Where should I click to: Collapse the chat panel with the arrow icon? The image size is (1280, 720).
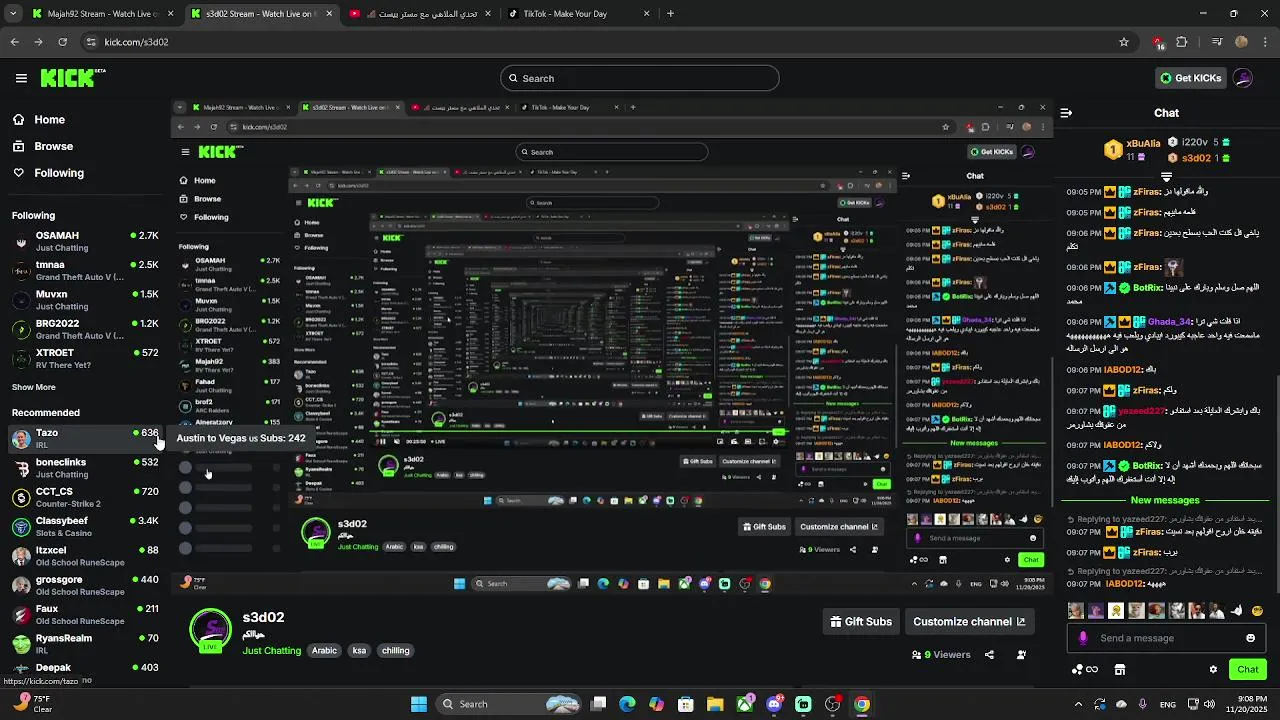pos(1066,113)
